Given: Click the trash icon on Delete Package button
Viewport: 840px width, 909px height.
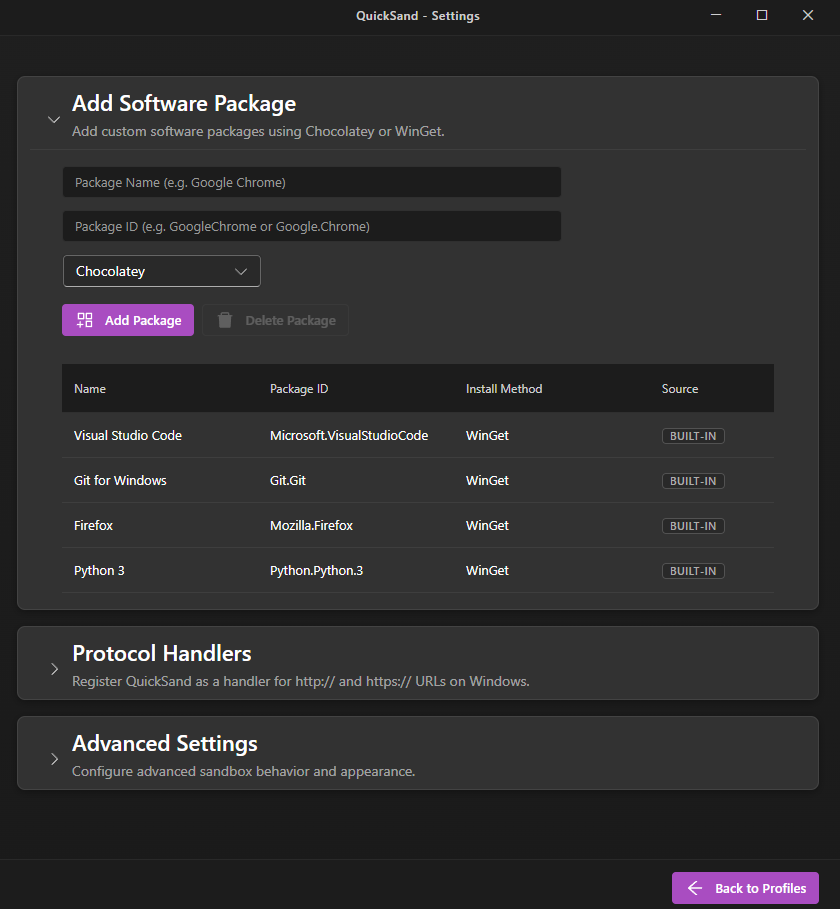Looking at the screenshot, I should click(x=223, y=320).
